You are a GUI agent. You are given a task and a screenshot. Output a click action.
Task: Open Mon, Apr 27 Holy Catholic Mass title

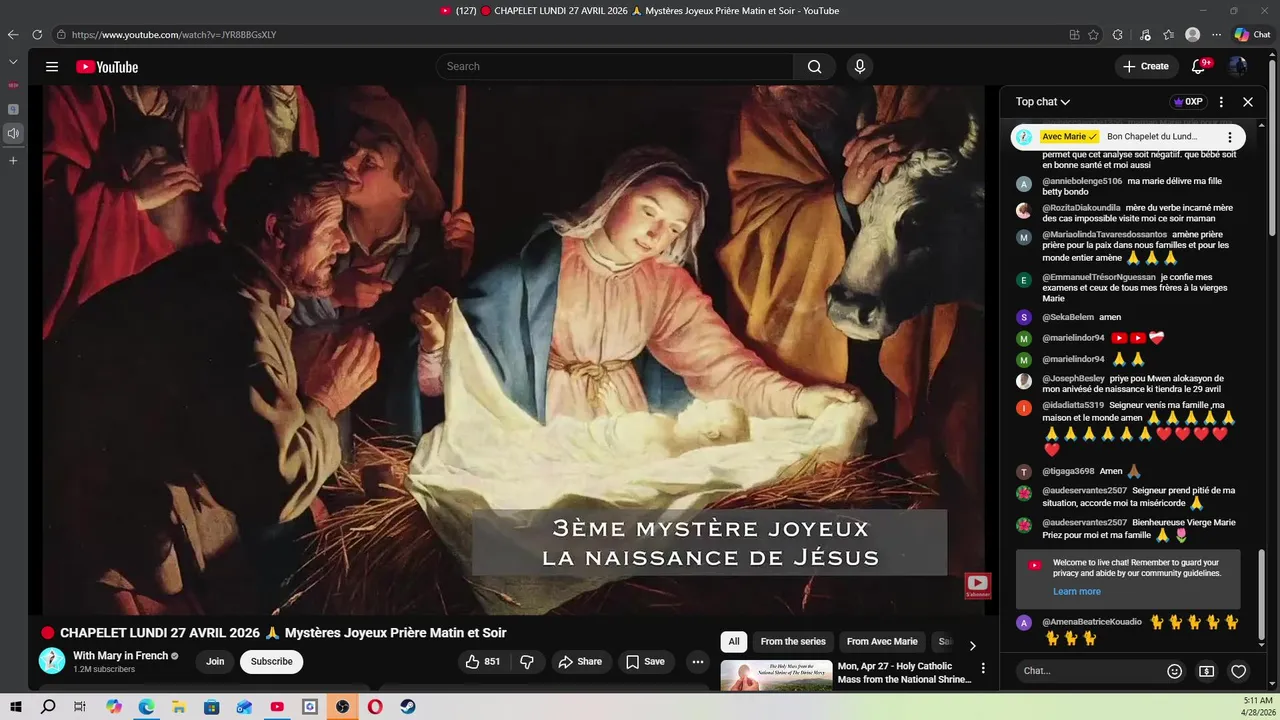(x=904, y=673)
